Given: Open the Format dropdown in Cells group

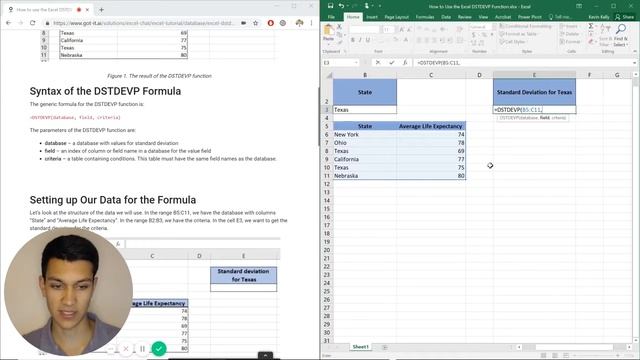Looking at the screenshot, I should (x=570, y=42).
